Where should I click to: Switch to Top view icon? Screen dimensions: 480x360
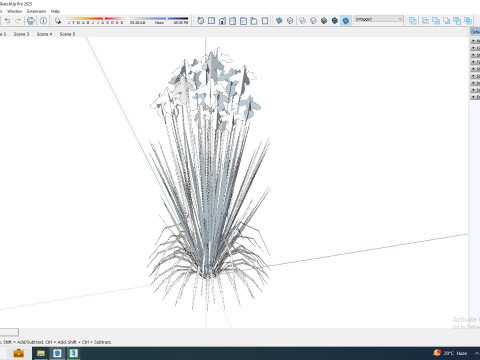pyautogui.click(x=211, y=21)
